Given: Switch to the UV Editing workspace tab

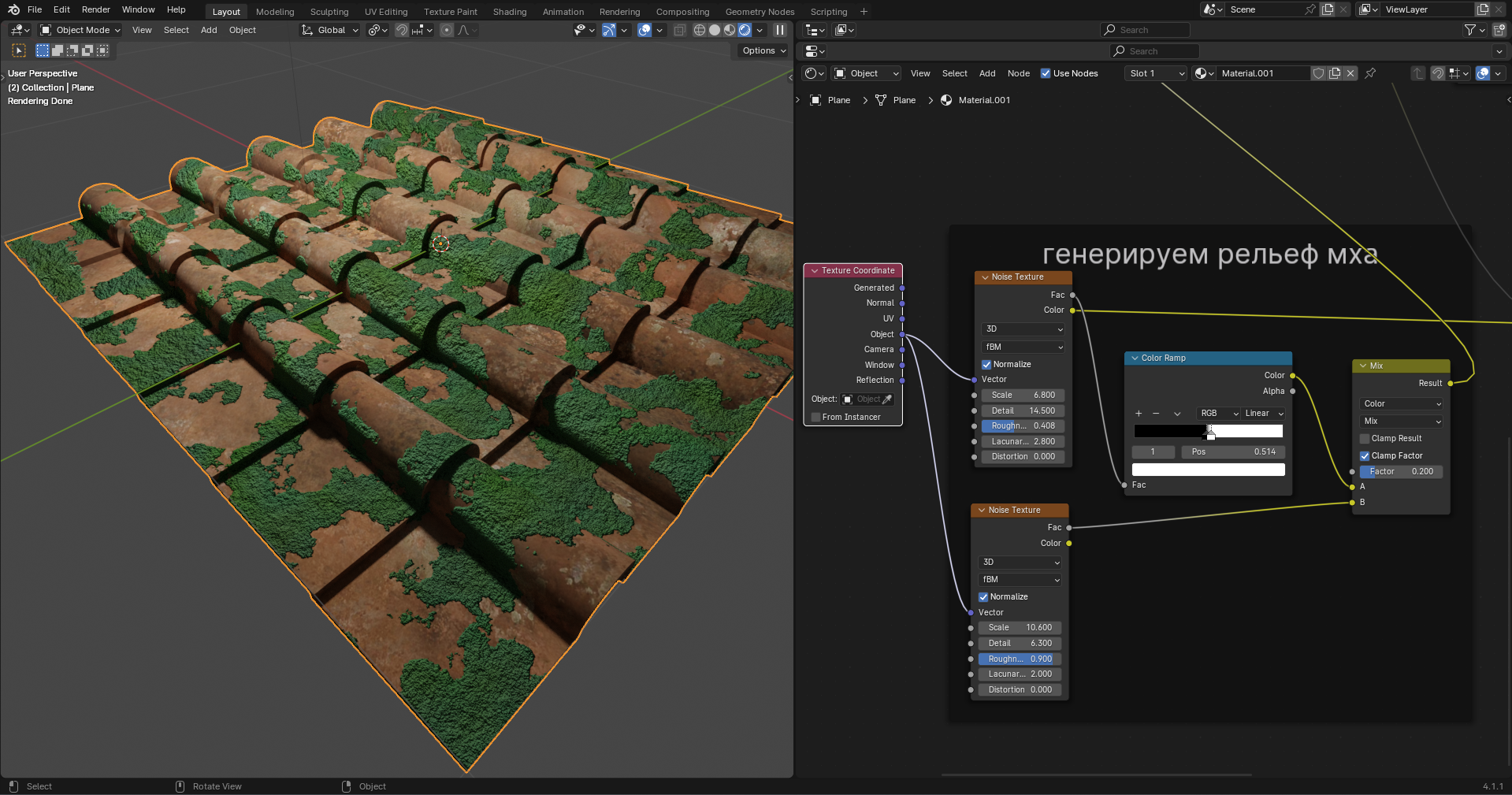Looking at the screenshot, I should click(x=386, y=12).
